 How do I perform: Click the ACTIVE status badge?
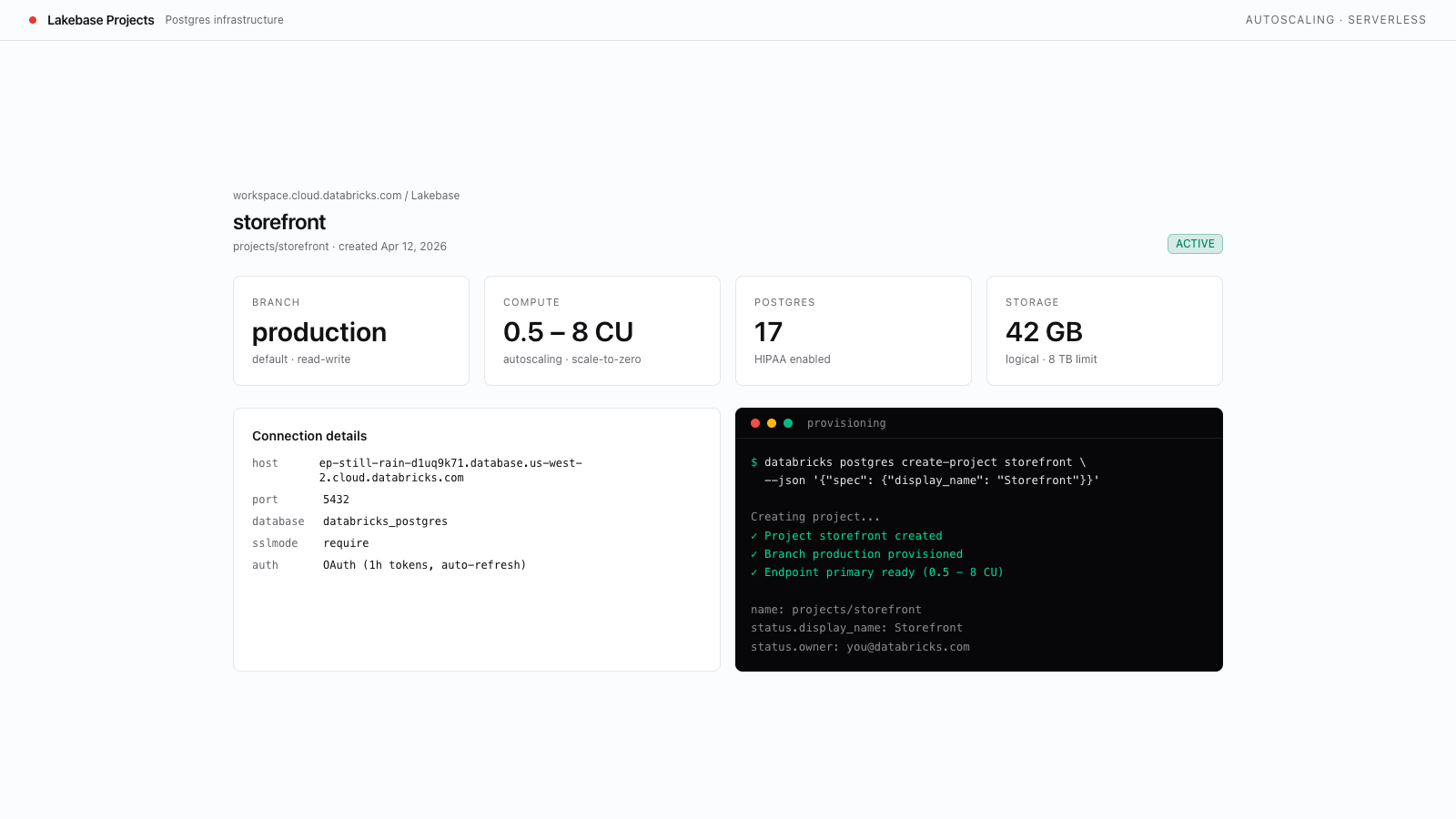(x=1195, y=244)
